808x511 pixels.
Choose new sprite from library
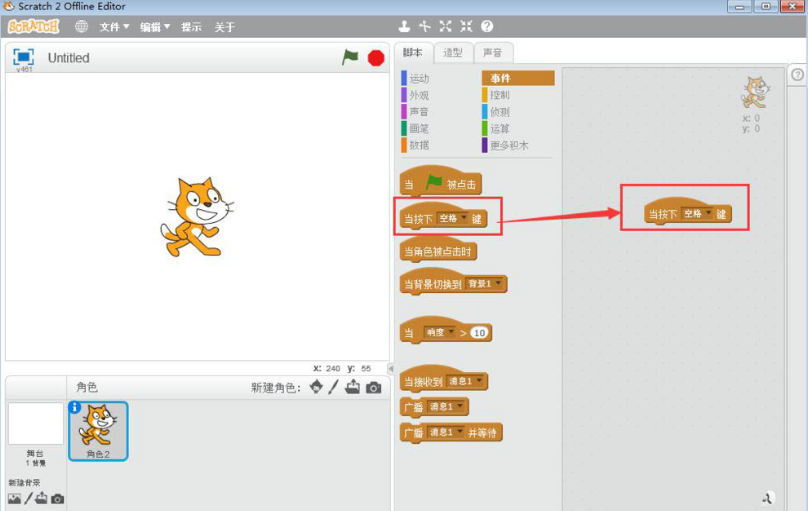tap(316, 387)
